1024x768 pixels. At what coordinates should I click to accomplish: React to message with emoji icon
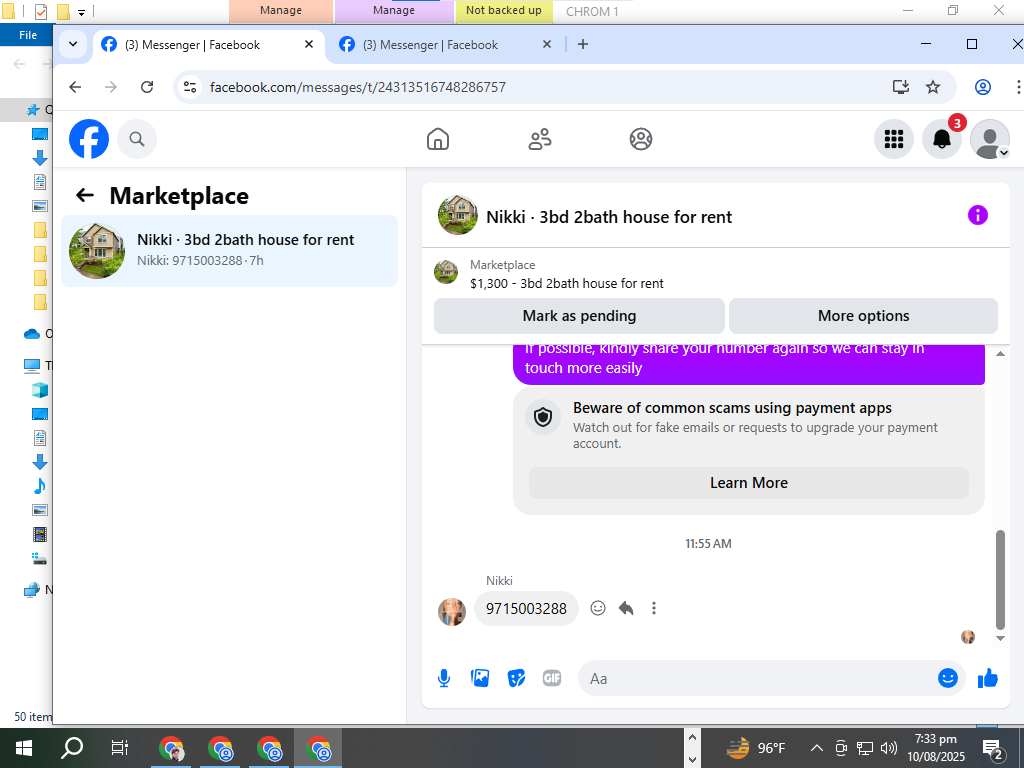coord(598,609)
